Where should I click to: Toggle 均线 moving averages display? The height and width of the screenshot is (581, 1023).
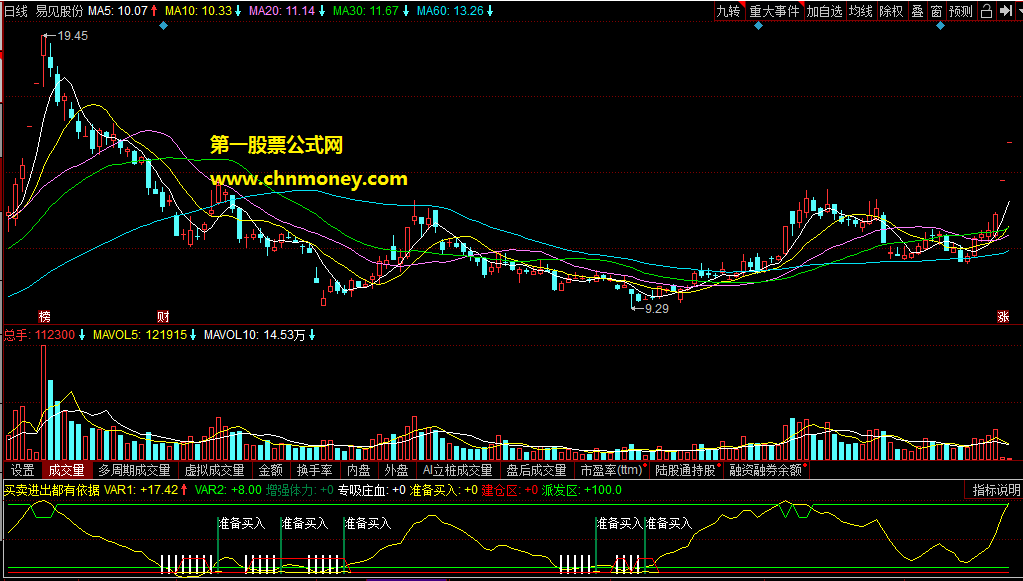(861, 11)
